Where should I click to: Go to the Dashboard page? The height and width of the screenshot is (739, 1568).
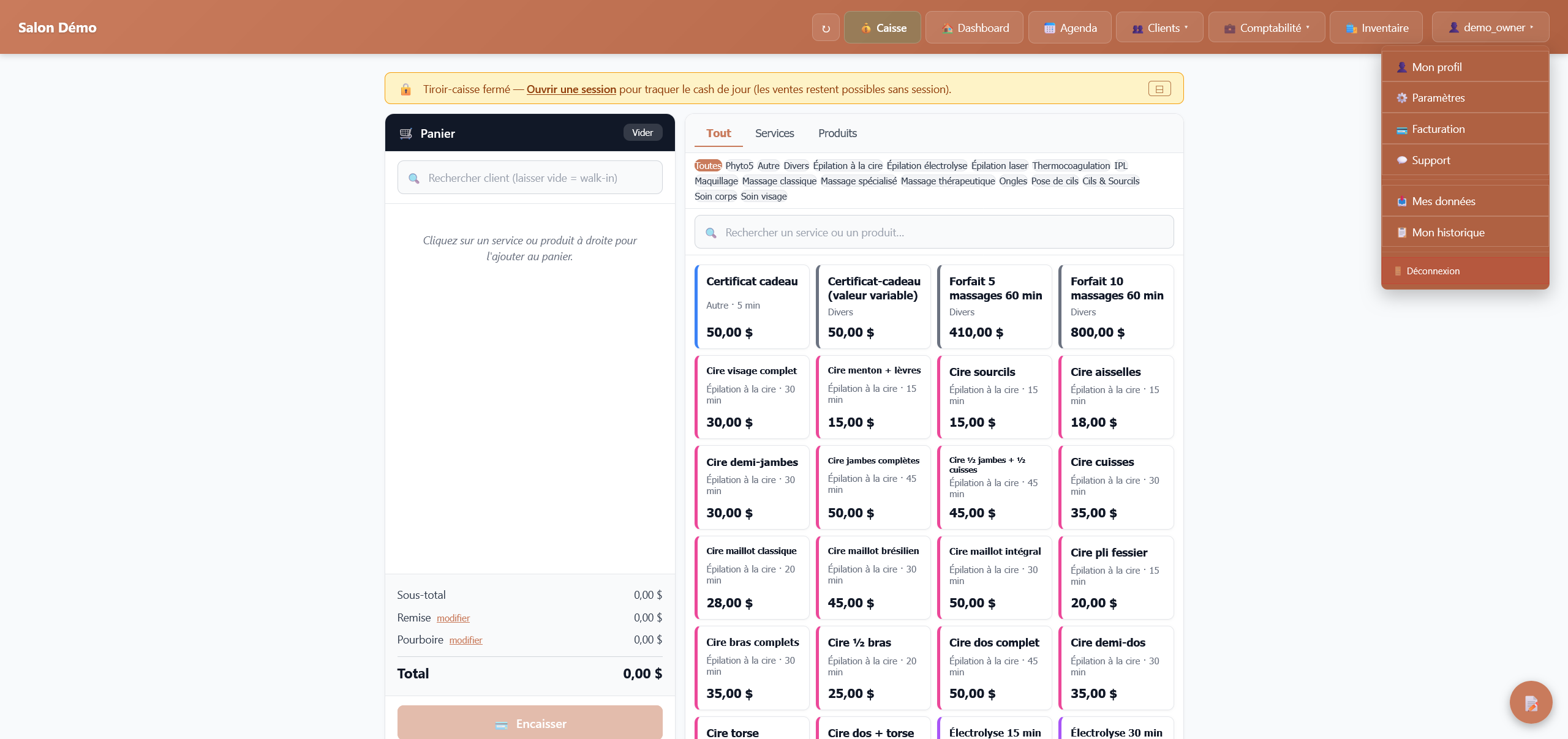pos(974,28)
